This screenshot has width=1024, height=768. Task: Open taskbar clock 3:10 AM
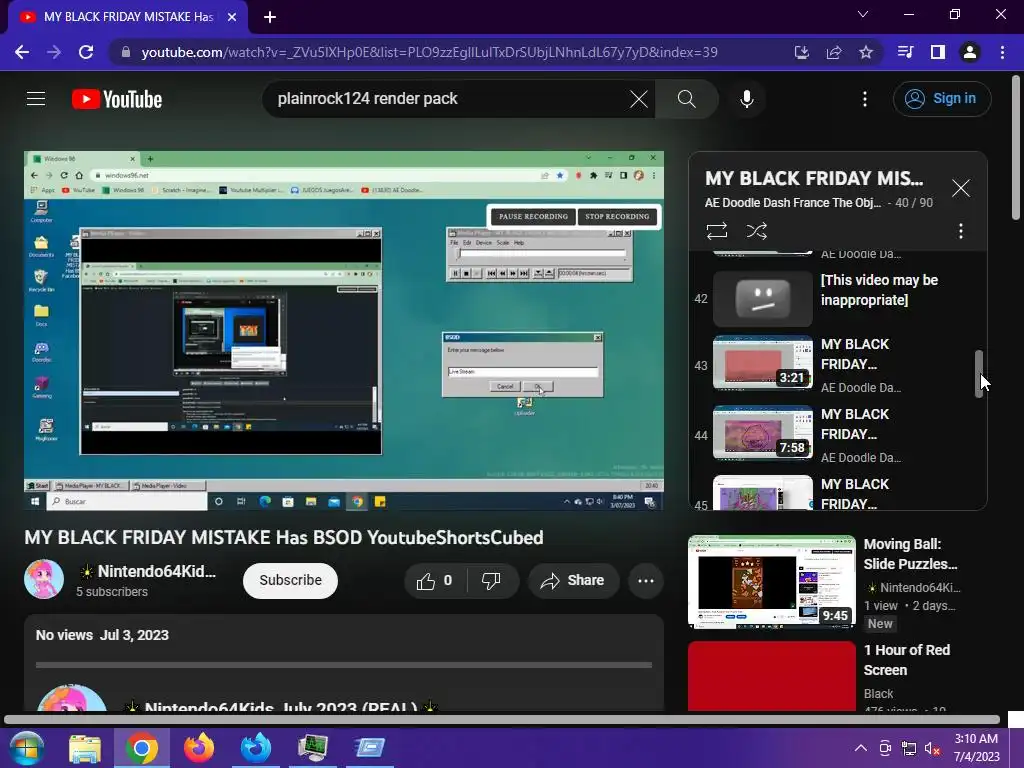coord(976,748)
